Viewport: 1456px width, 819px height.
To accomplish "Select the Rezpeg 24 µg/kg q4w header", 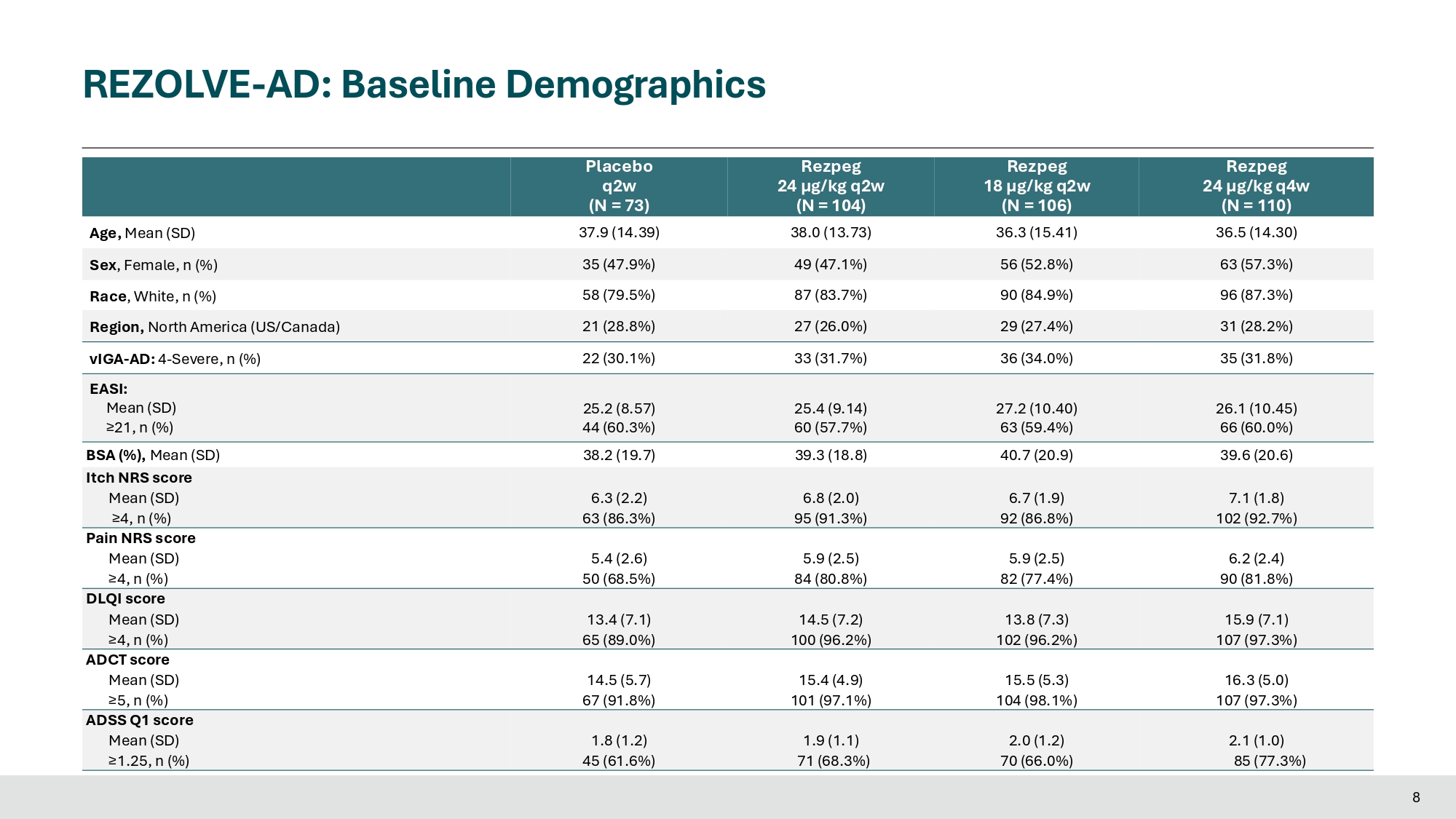I will [1256, 186].
